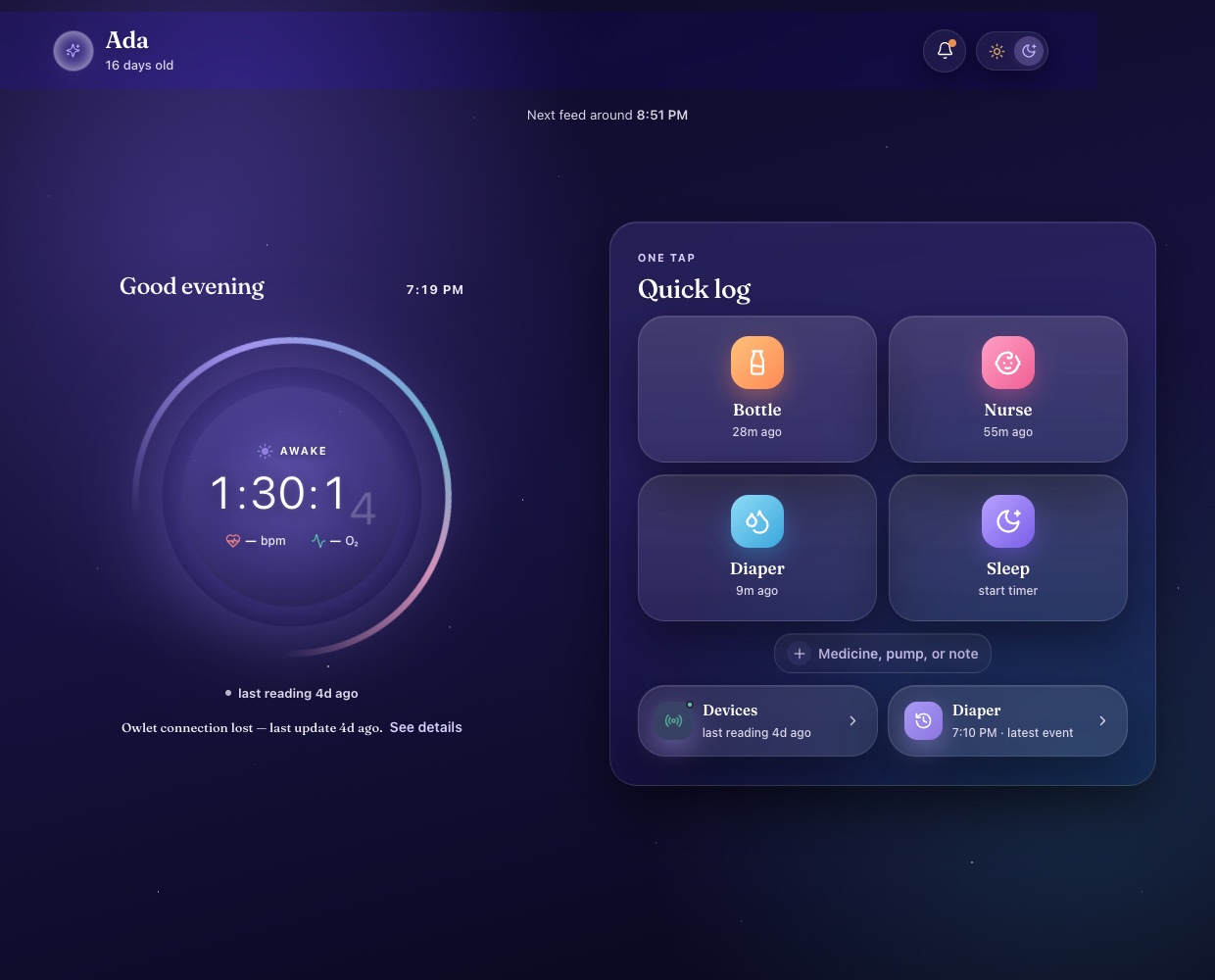The height and width of the screenshot is (980, 1215).
Task: Click the purple history clock icon
Action: 923,720
